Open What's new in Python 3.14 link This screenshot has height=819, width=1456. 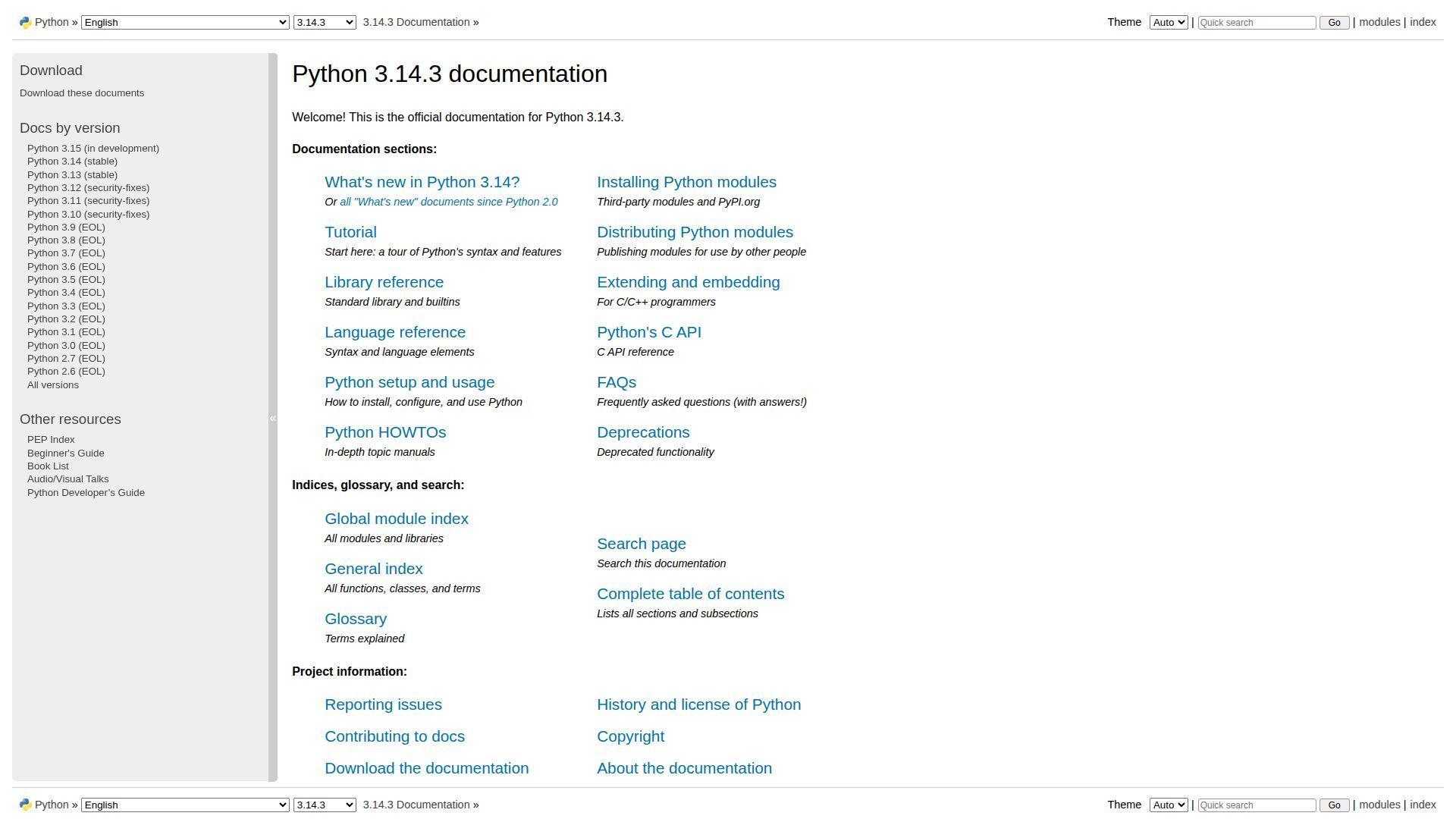click(422, 182)
